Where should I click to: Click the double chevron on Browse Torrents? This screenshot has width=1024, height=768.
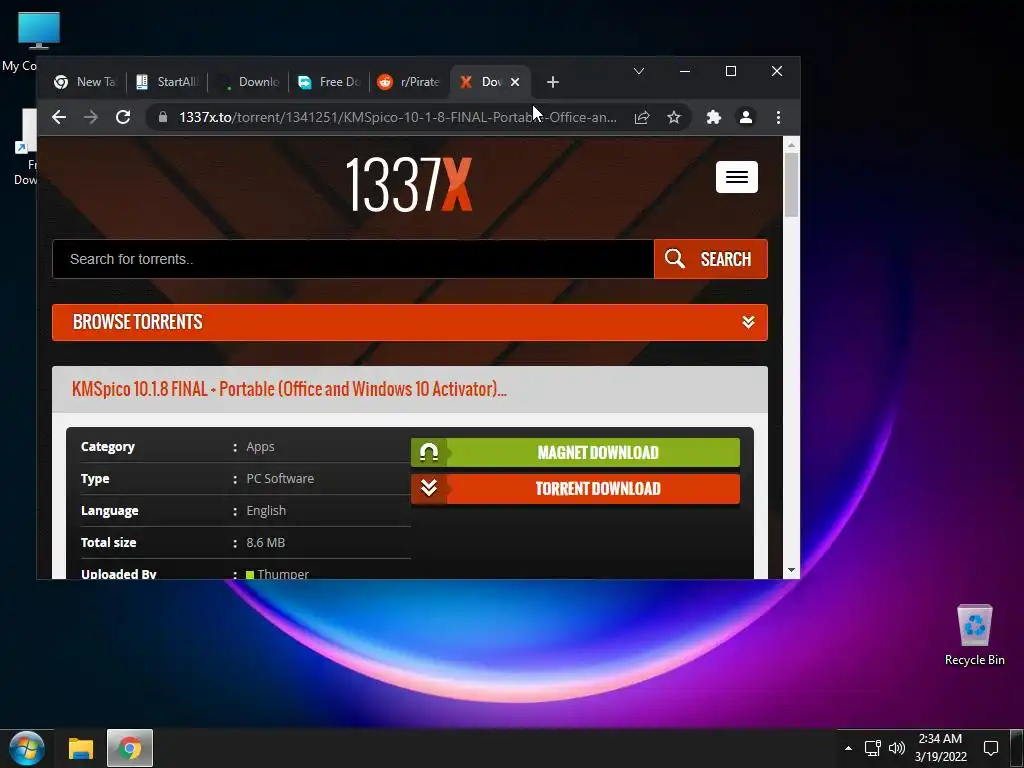click(x=748, y=322)
